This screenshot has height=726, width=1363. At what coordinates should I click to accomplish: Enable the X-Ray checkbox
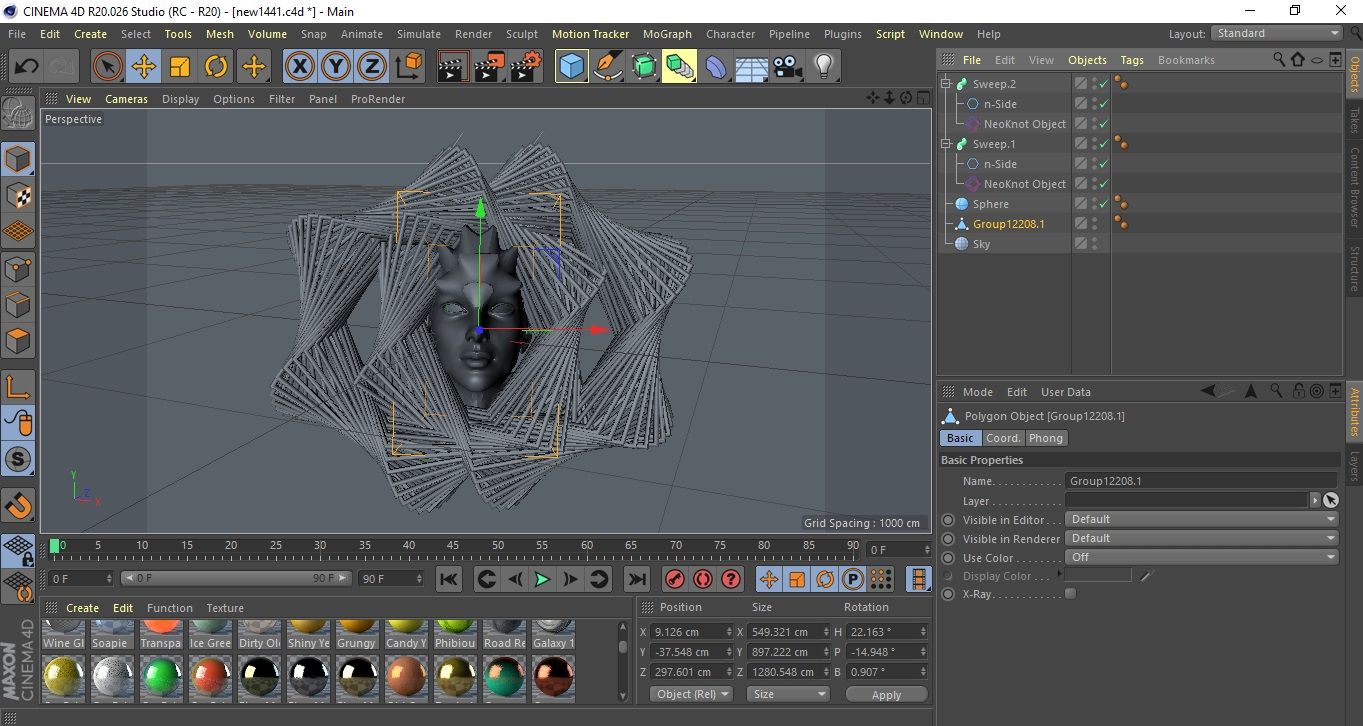click(1071, 594)
